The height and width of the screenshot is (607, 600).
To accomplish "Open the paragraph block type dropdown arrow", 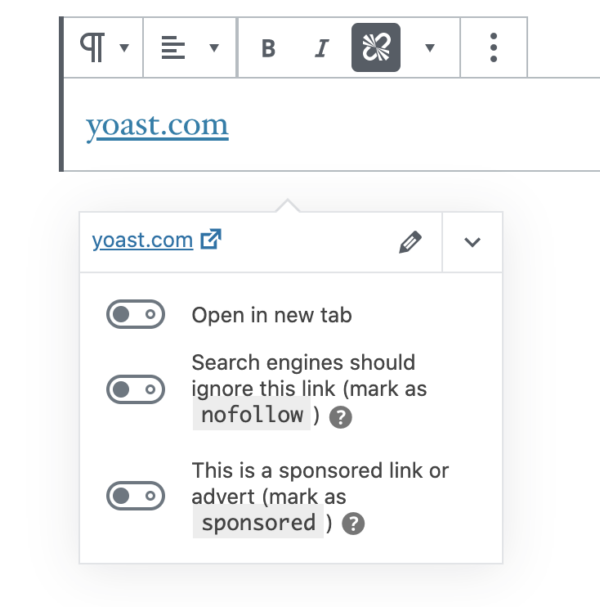I will pos(124,47).
